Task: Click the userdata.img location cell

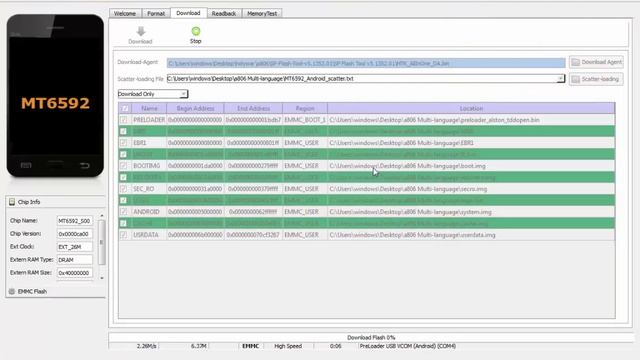Action: (x=471, y=235)
